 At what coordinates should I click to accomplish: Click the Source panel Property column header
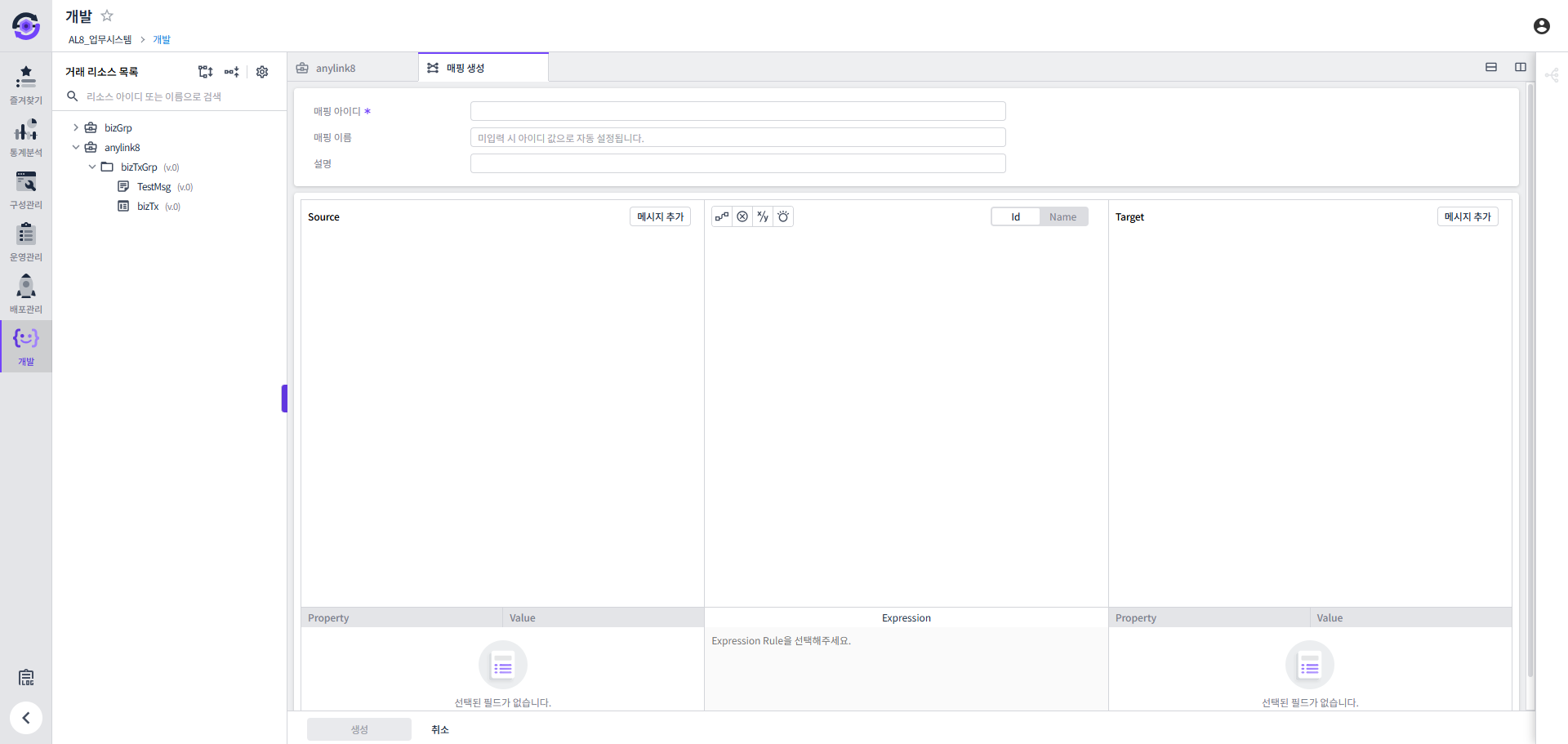click(x=402, y=618)
